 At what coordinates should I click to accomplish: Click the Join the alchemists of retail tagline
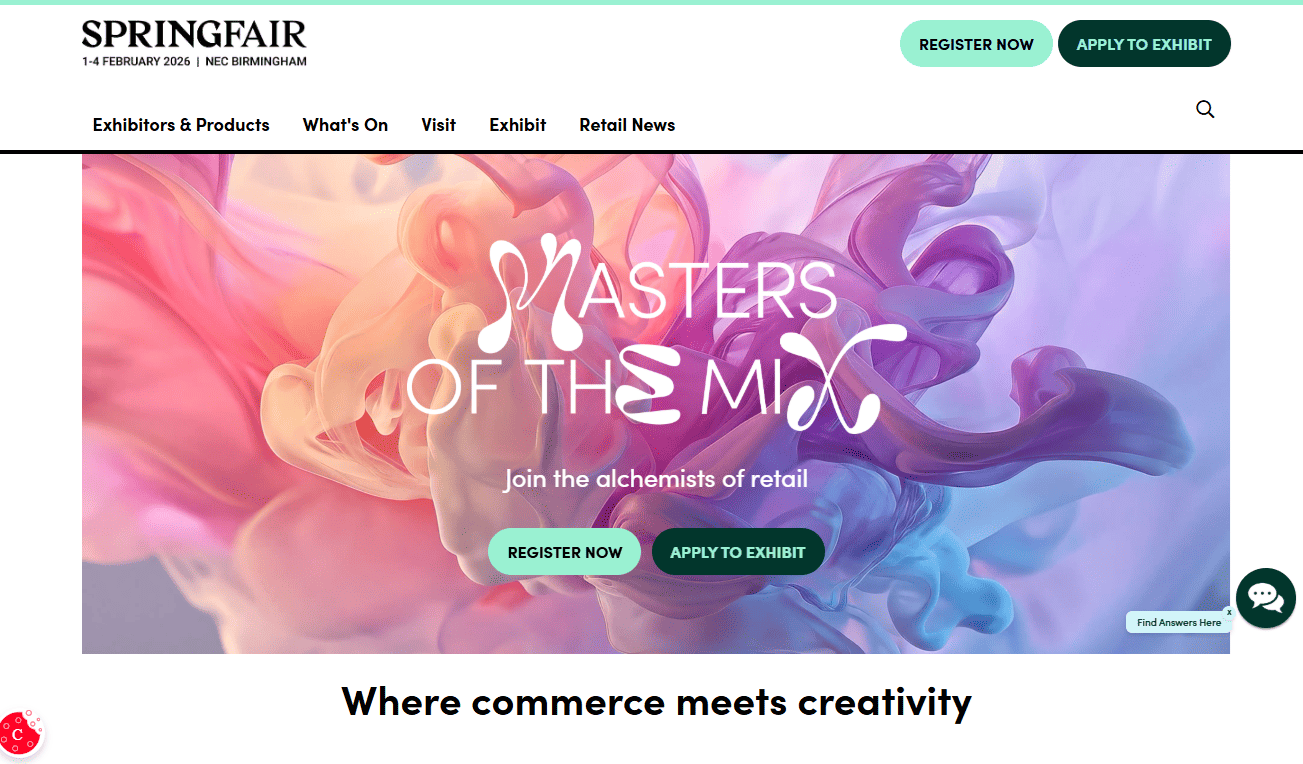[656, 479]
